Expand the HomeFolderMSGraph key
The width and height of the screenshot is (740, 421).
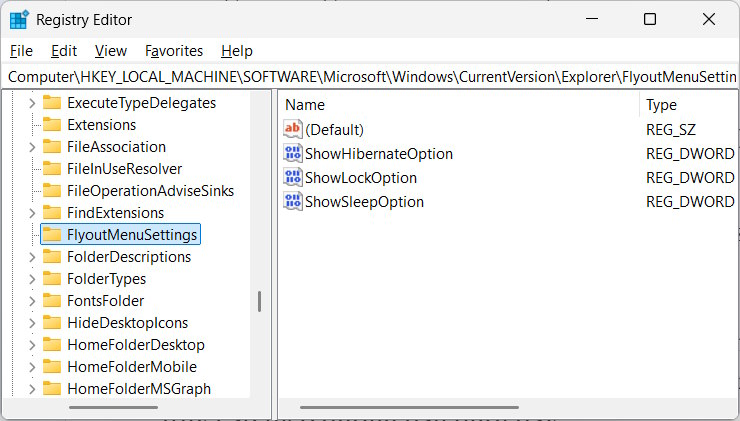click(32, 389)
